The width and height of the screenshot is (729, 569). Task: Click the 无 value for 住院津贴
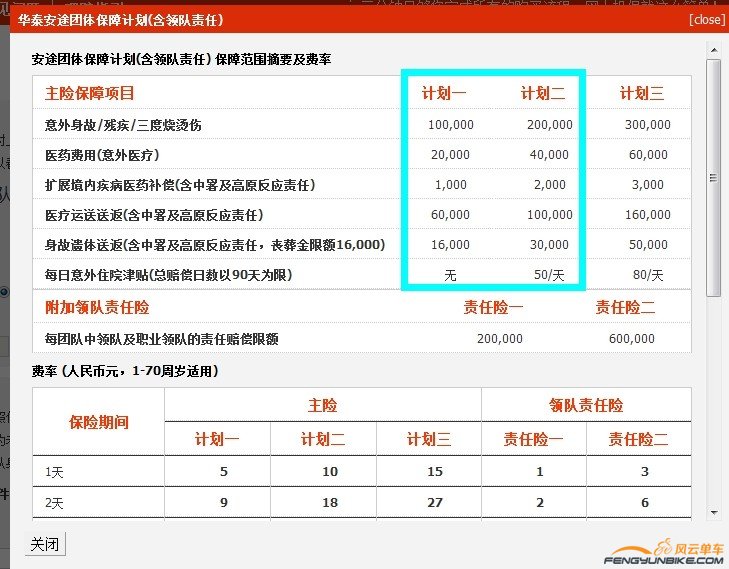450,275
